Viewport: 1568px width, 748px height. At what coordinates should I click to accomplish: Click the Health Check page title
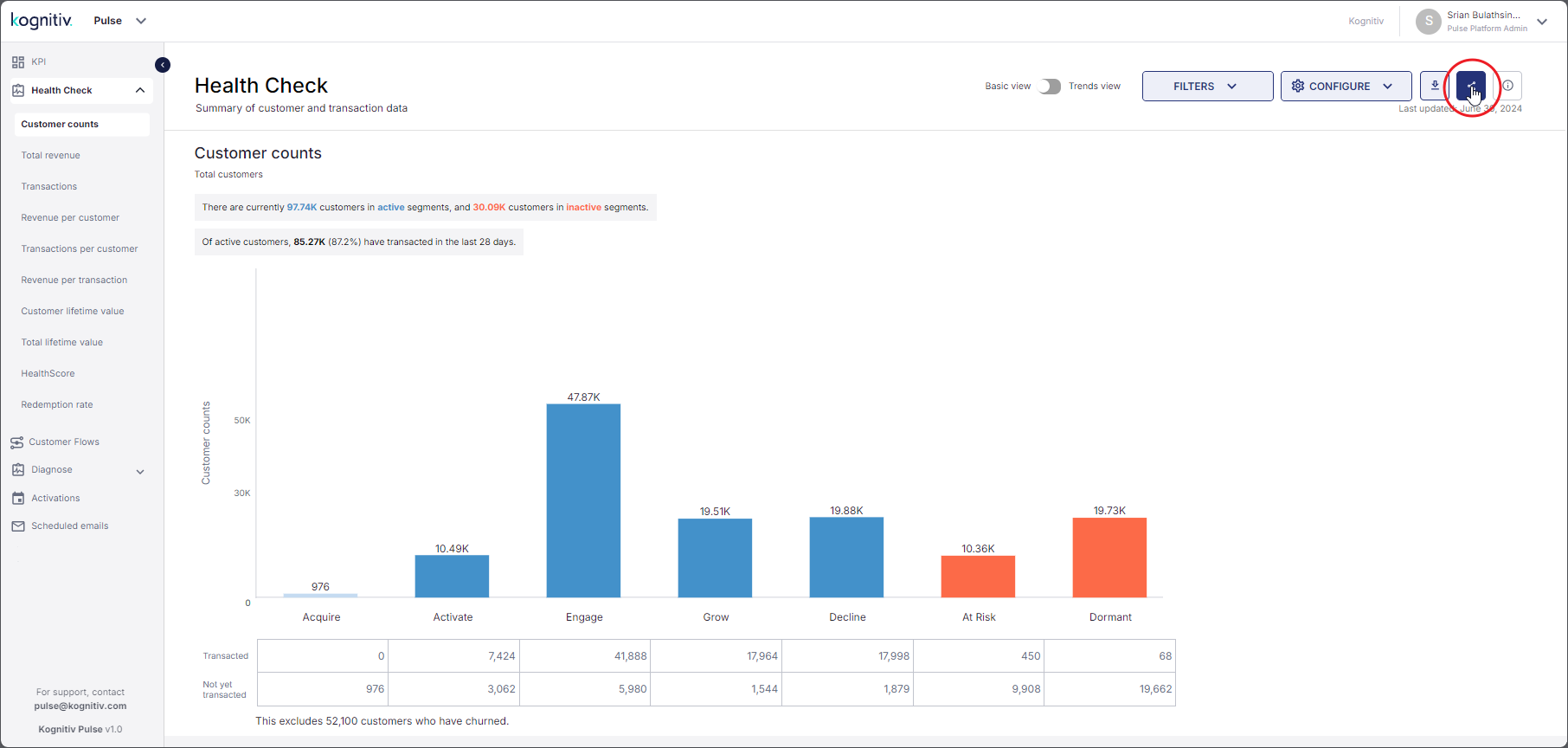(x=261, y=86)
